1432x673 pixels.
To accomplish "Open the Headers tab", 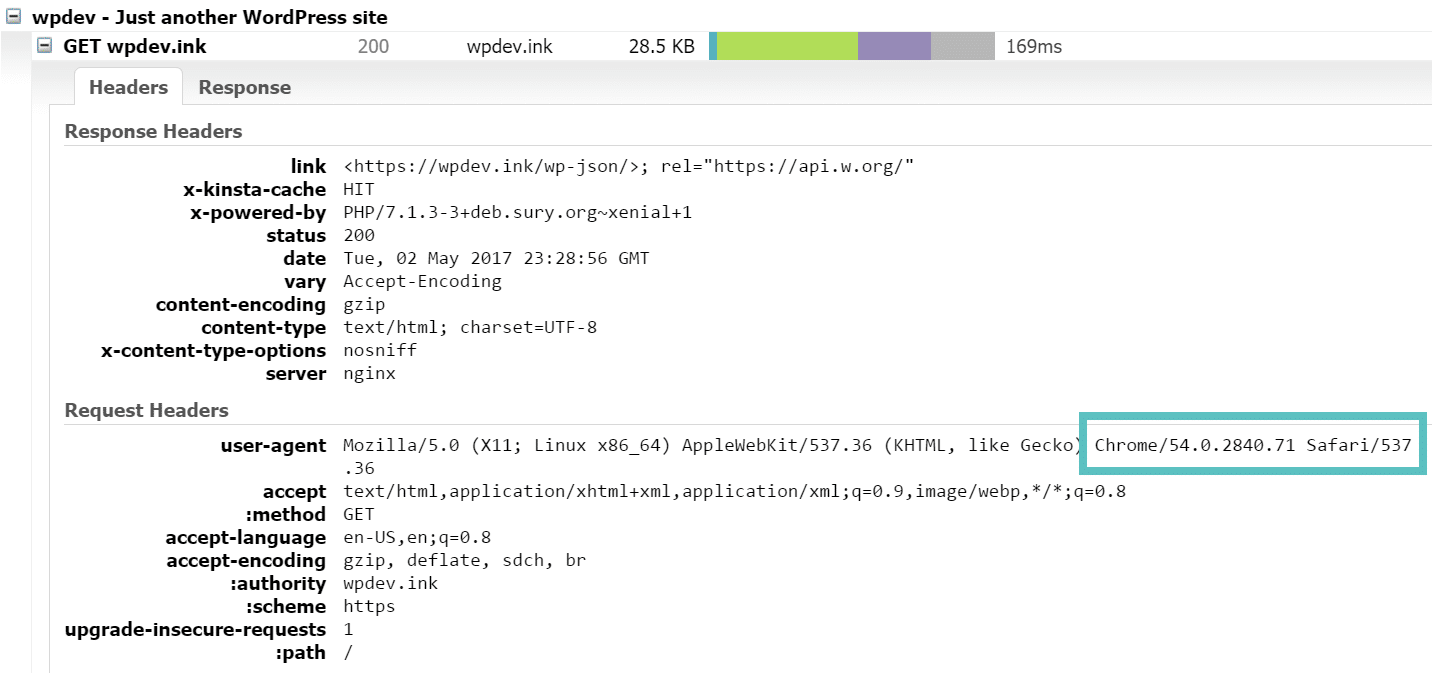I will point(128,87).
